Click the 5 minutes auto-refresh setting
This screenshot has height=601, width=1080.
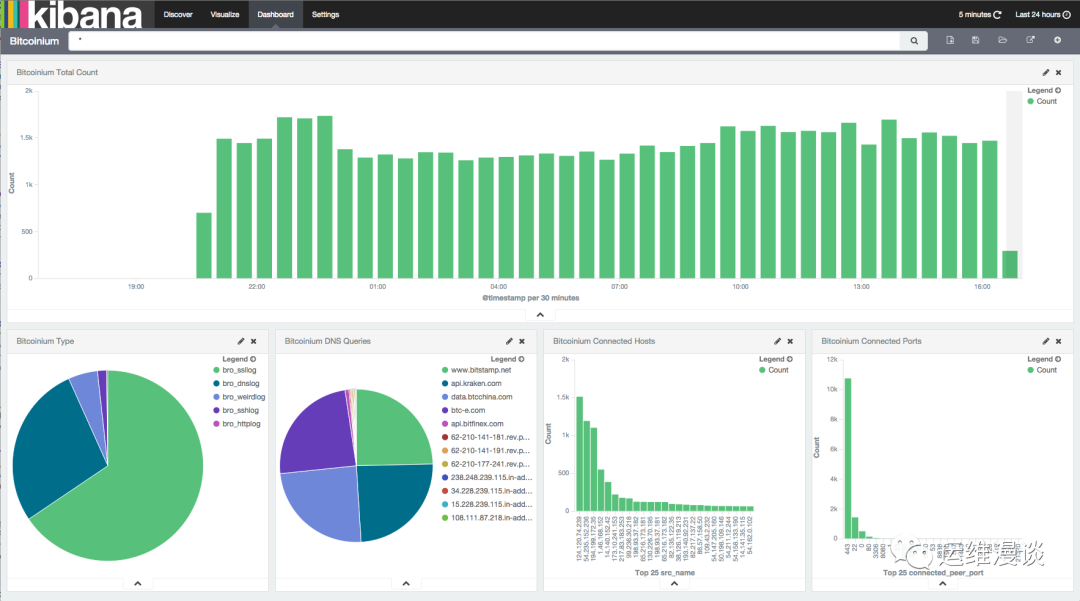coord(979,14)
